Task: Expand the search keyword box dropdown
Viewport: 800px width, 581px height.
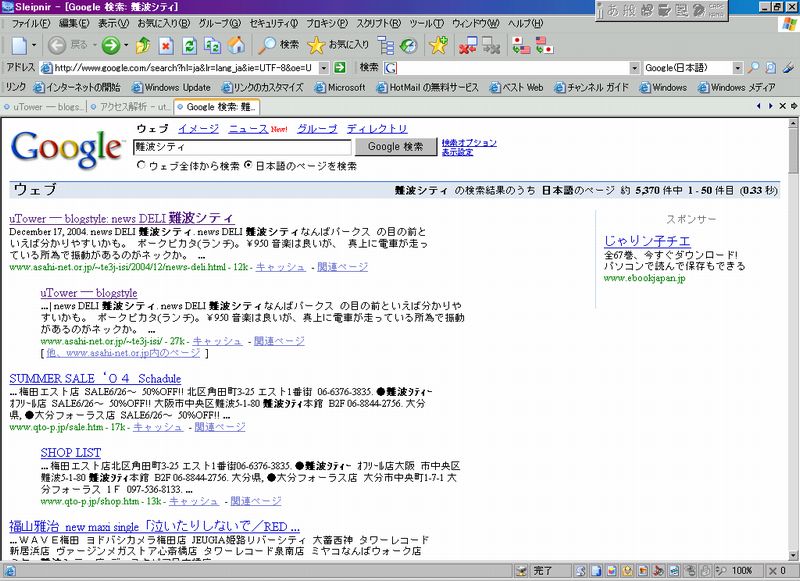Action: [x=634, y=67]
